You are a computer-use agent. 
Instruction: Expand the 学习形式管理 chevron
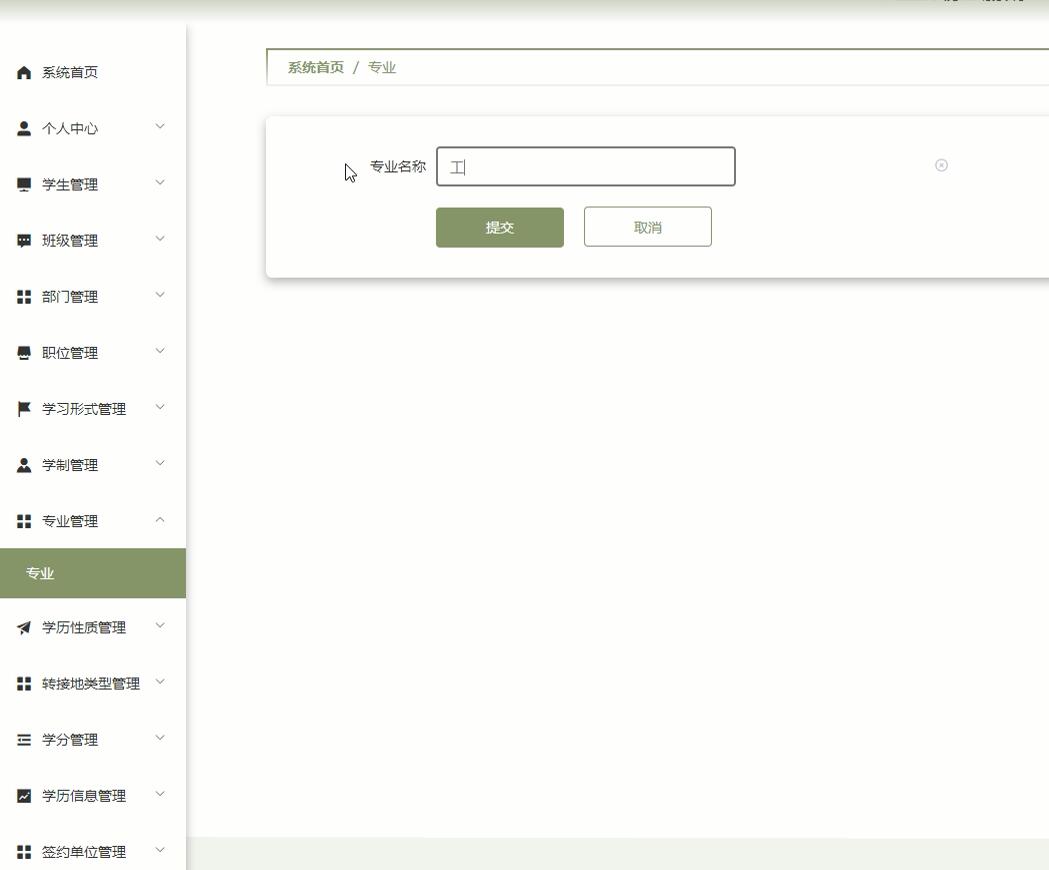coord(160,407)
